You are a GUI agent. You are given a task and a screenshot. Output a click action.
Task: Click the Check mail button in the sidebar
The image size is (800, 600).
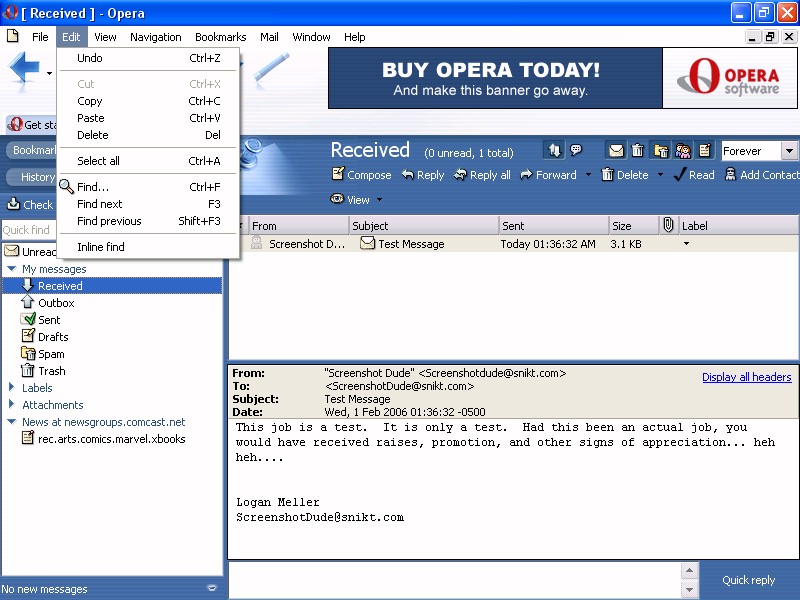(x=30, y=205)
